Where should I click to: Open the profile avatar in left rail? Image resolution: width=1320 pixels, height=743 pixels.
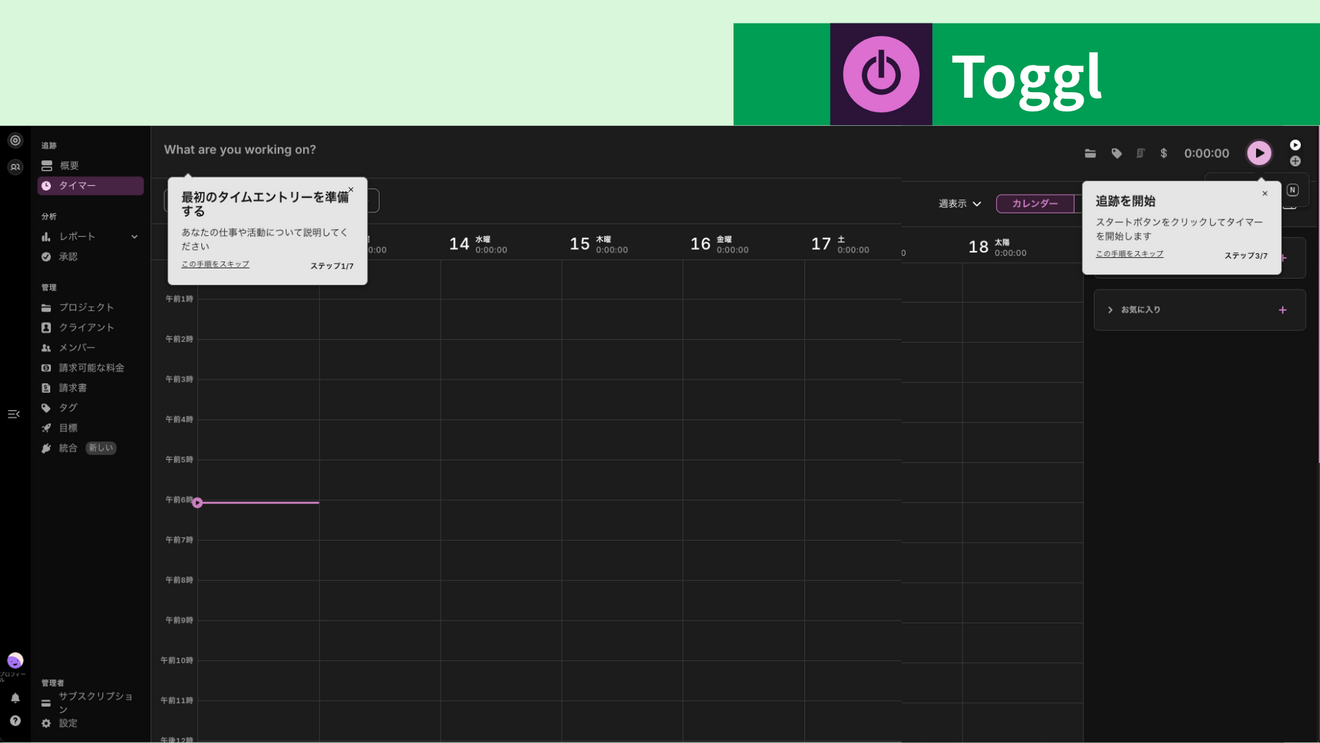click(15, 660)
